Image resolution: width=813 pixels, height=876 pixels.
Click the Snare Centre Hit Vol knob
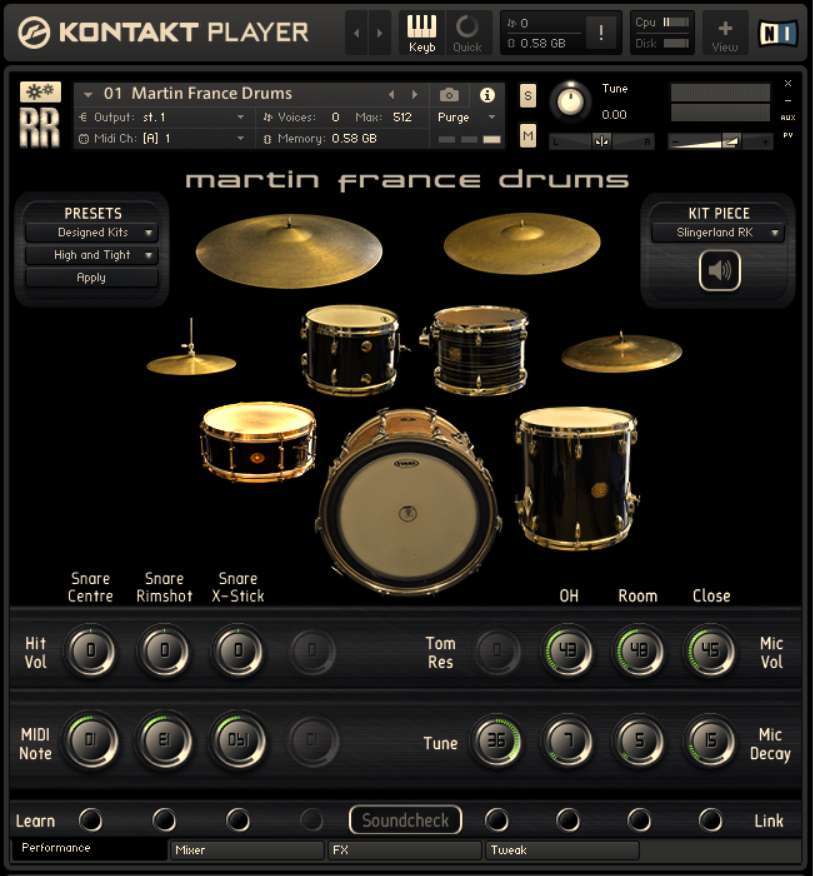[91, 650]
